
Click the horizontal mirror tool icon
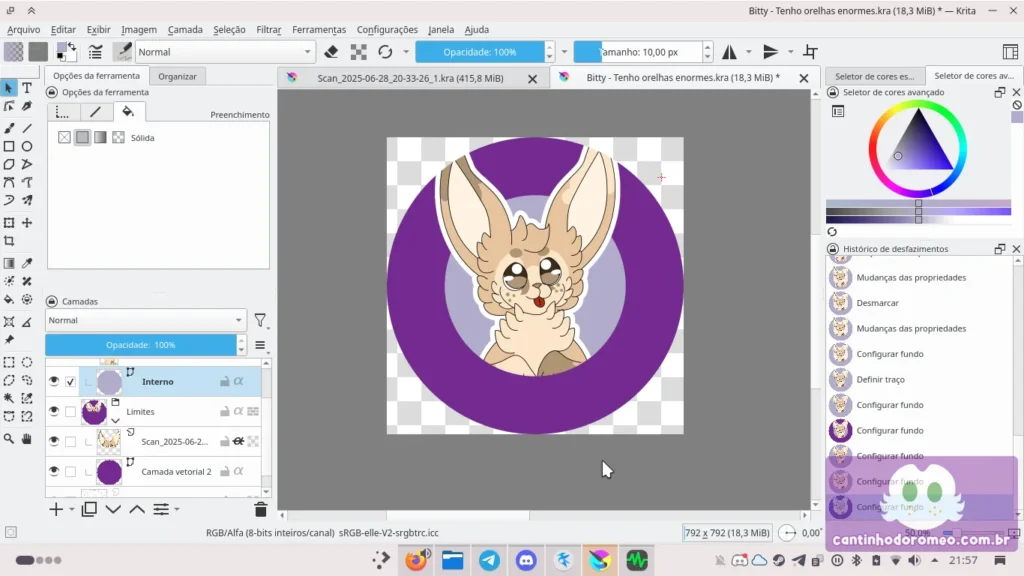pos(729,52)
